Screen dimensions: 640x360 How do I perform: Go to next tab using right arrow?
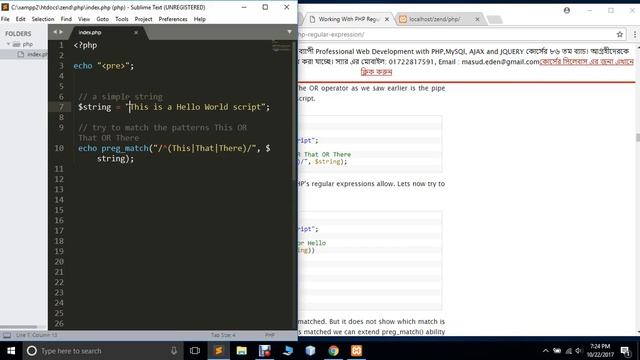pyautogui.click(x=61, y=32)
